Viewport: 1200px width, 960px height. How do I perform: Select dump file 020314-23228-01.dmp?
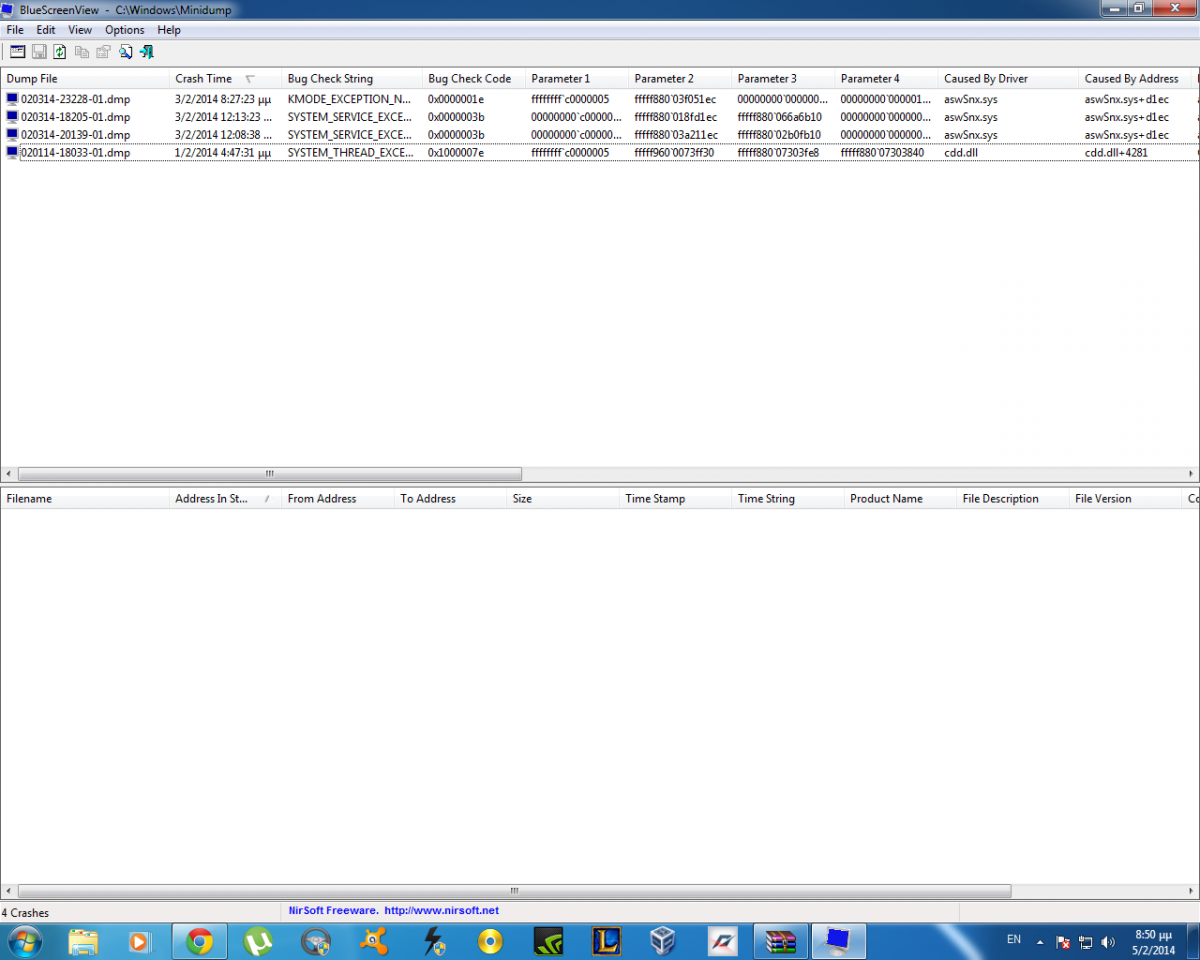tap(75, 99)
